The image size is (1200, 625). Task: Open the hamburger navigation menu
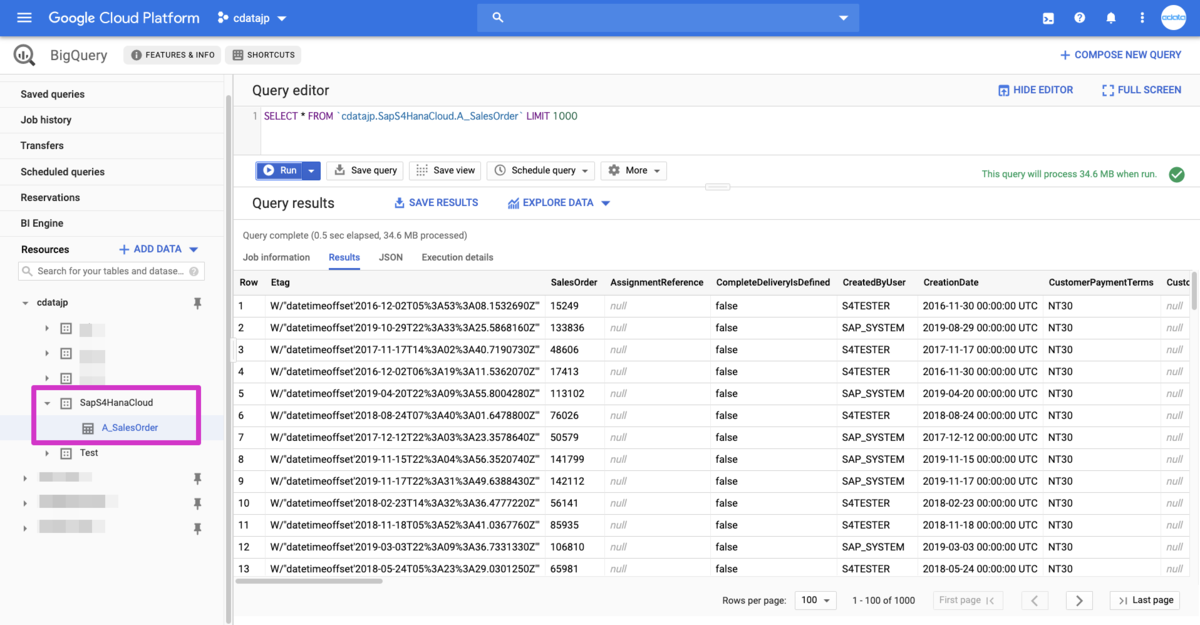[24, 18]
